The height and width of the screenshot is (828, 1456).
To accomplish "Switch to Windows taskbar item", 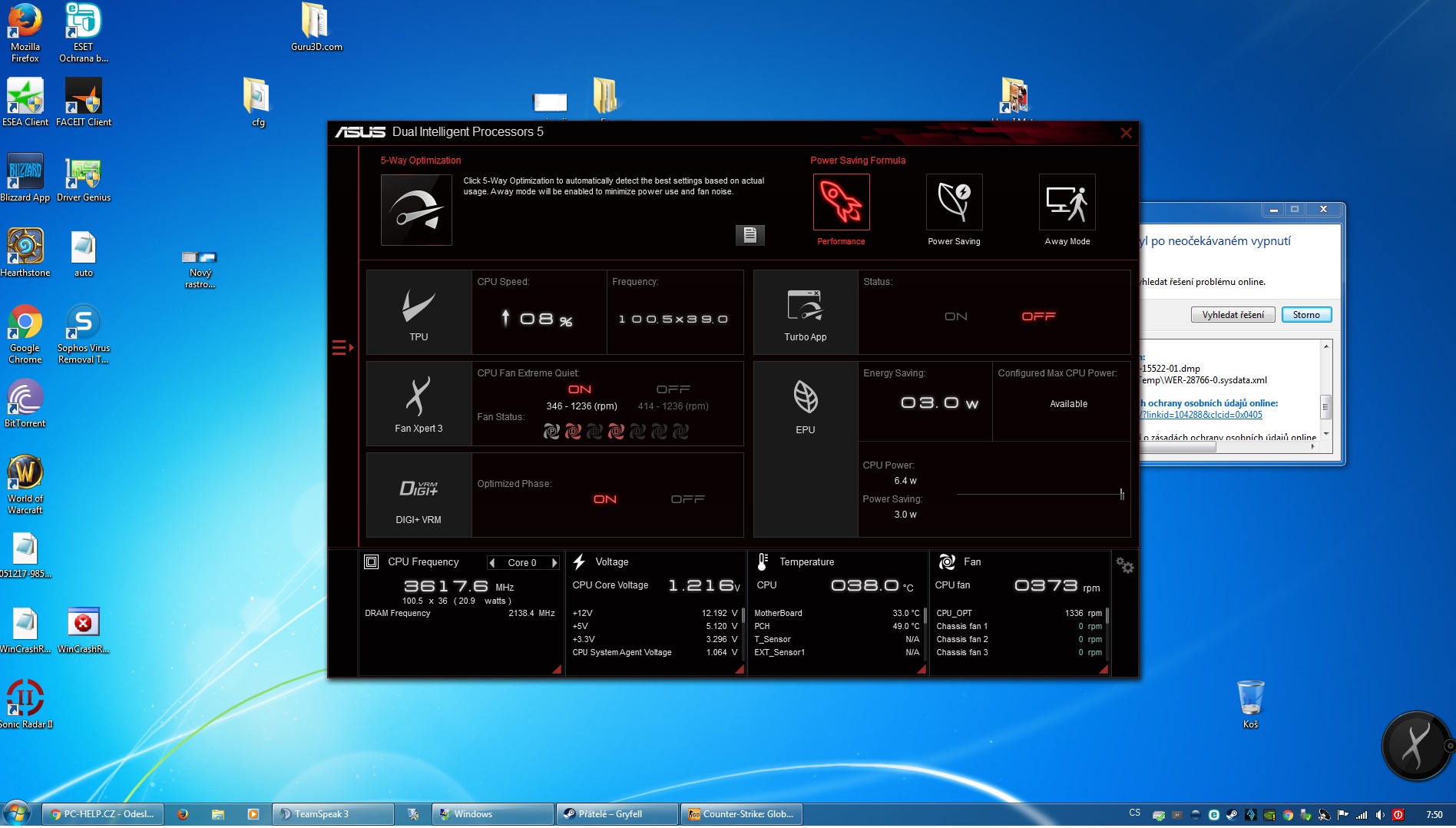I will coord(493,814).
